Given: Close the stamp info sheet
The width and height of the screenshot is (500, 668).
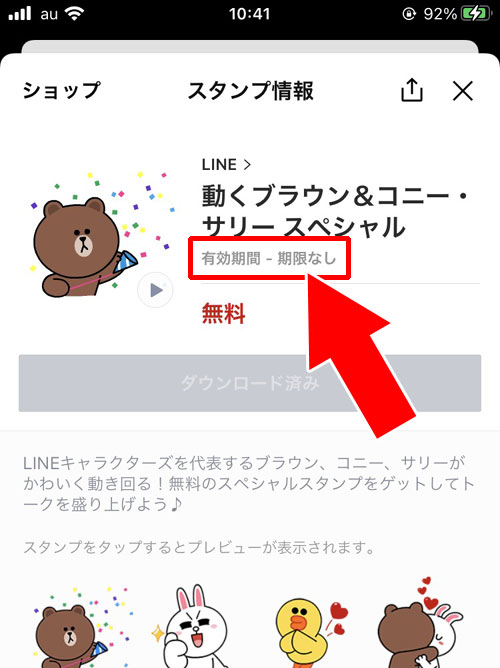Looking at the screenshot, I should pos(463,91).
